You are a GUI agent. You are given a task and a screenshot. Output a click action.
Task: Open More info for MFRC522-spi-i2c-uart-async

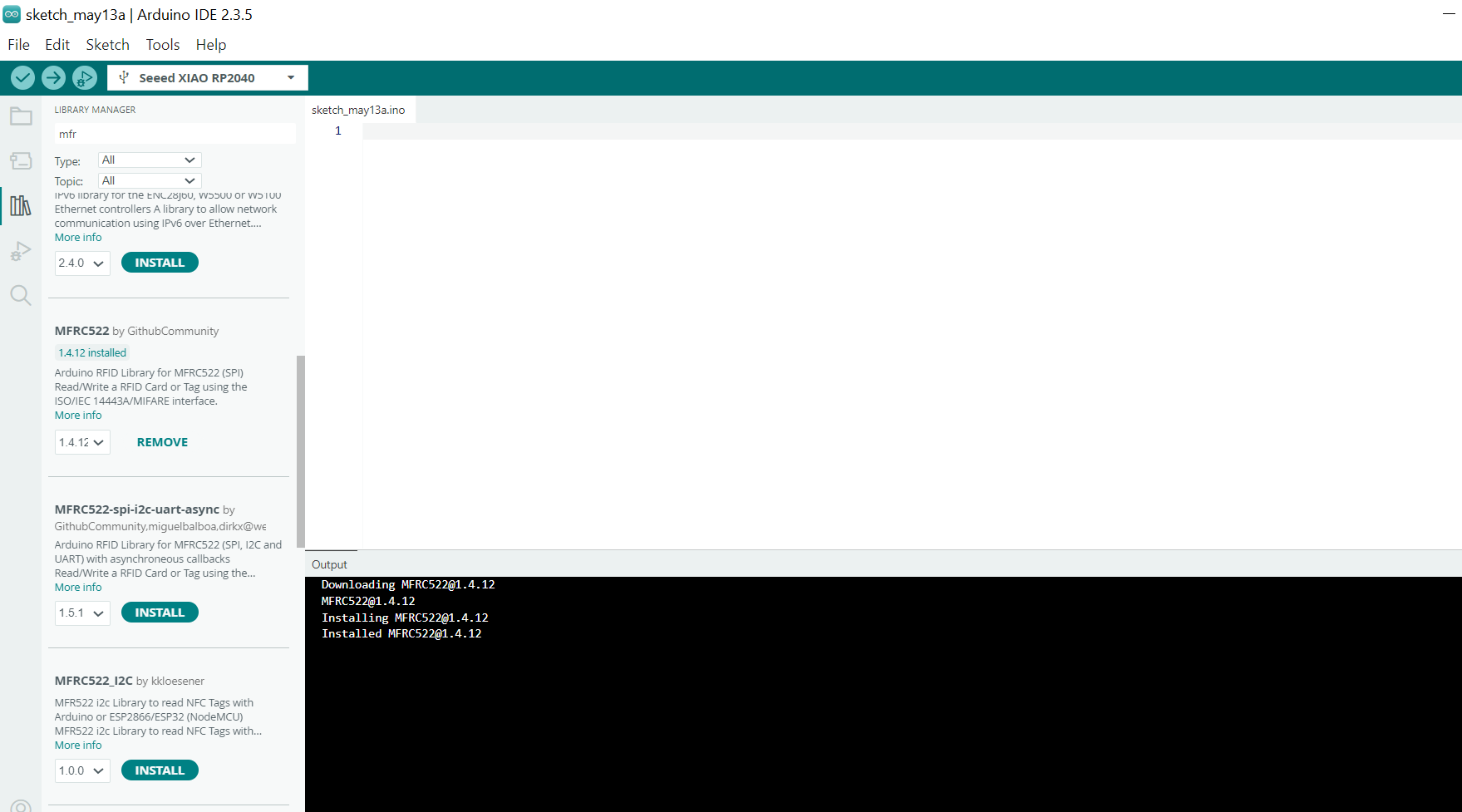(78, 588)
